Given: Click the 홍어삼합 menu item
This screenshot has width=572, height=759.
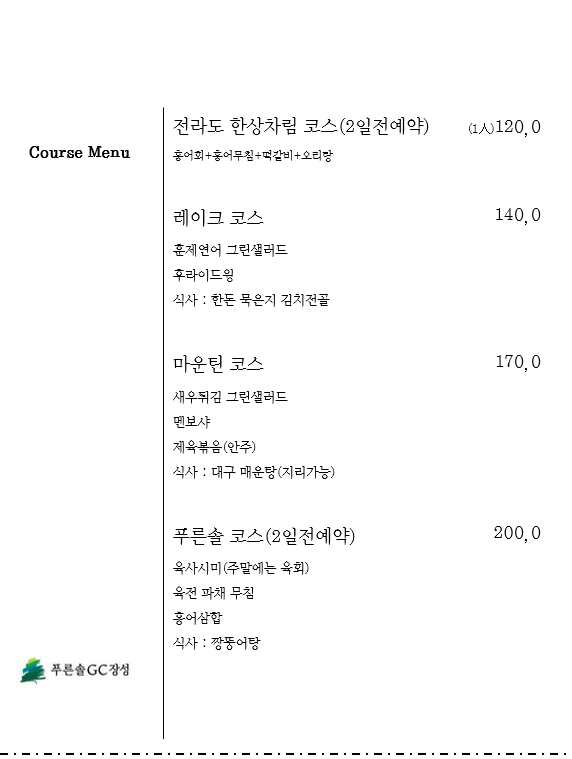Looking at the screenshot, I should (x=197, y=618).
